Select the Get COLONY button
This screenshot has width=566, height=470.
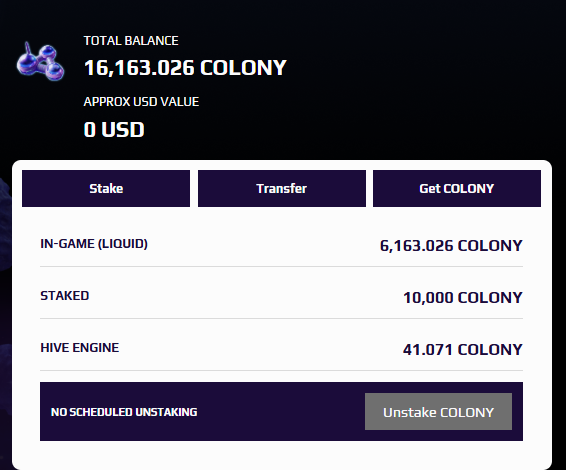(x=457, y=188)
